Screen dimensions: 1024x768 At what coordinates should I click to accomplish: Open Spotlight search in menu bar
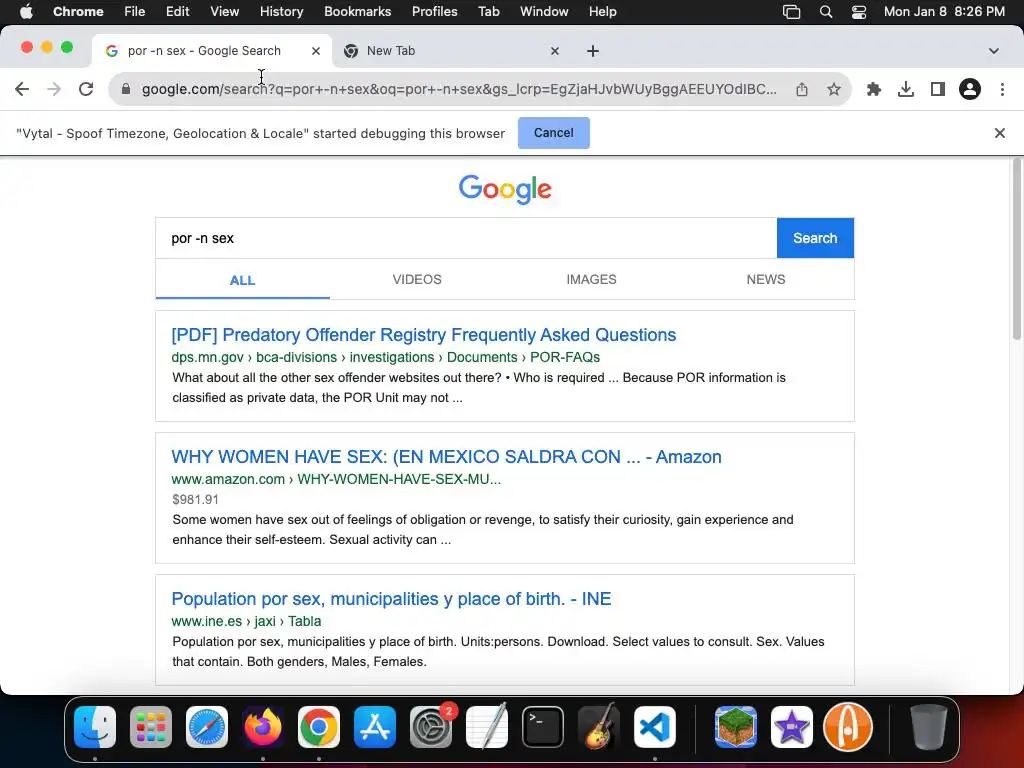point(826,12)
